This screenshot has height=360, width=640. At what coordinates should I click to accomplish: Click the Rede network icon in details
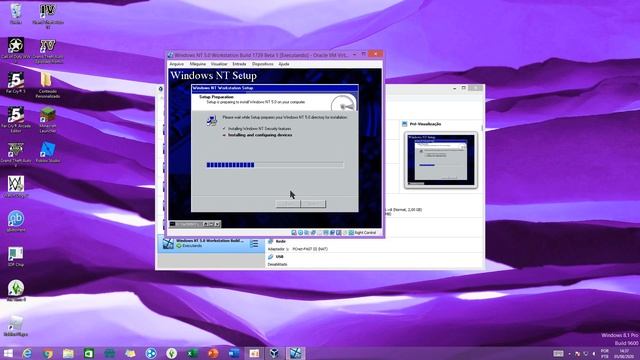(271, 242)
